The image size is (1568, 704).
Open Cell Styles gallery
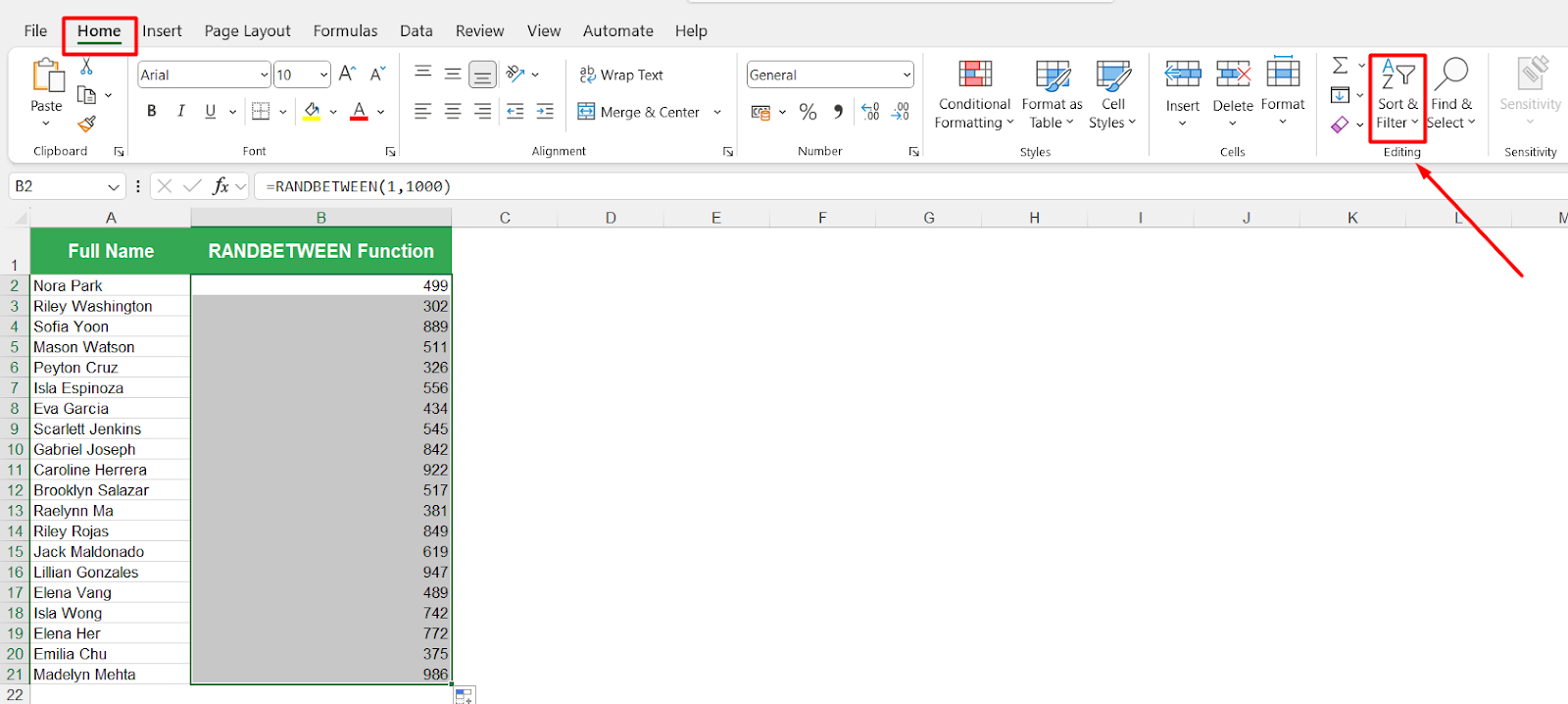(x=1112, y=94)
